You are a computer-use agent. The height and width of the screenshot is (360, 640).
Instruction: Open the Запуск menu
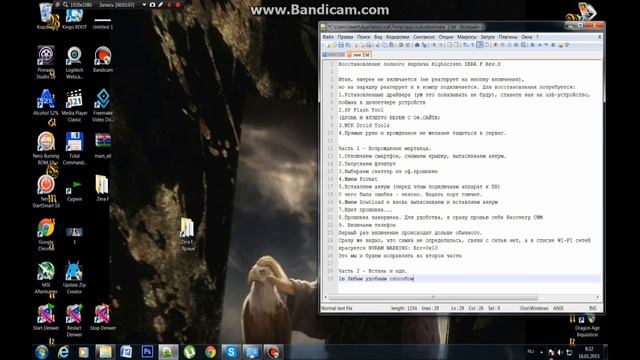point(487,37)
